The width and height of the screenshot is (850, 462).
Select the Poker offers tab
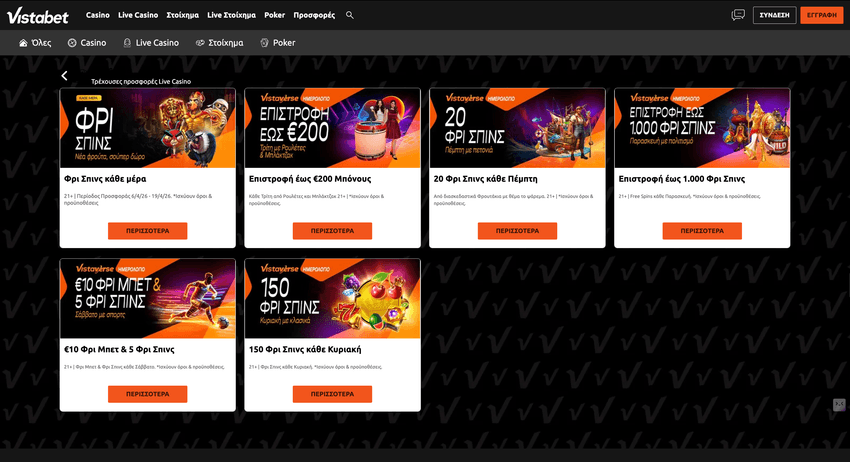pyautogui.click(x=278, y=43)
